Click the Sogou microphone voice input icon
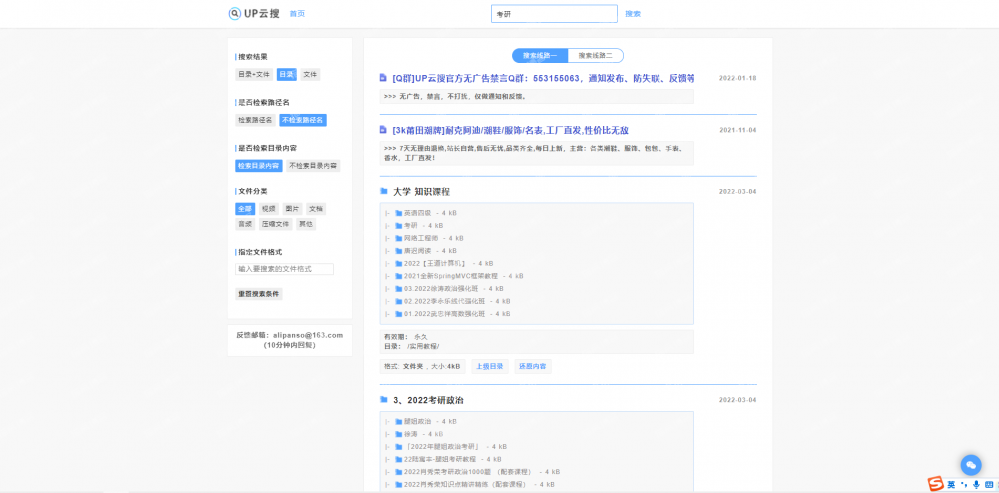Screen dimensions: 999x493 point(975,485)
